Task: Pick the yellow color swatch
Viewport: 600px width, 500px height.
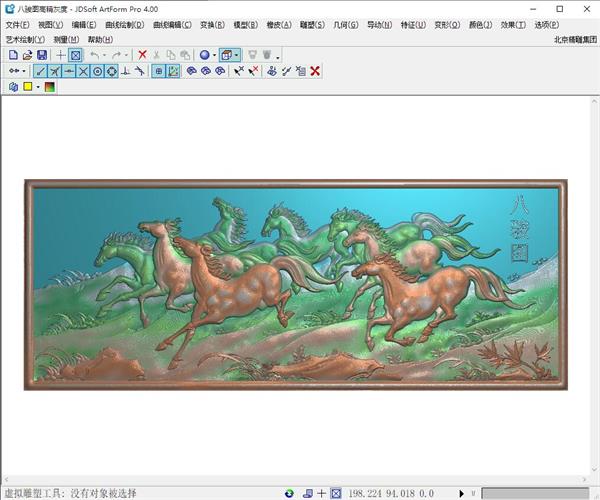Action: tap(28, 86)
